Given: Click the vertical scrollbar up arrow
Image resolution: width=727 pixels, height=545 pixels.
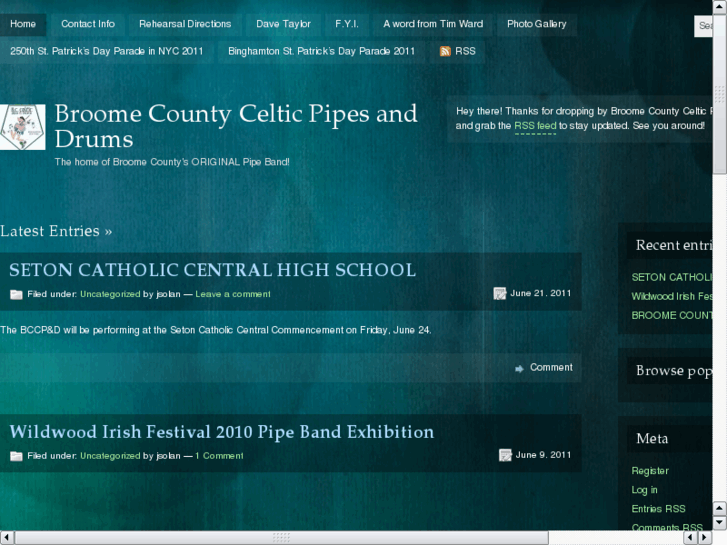Looking at the screenshot, I should [720, 7].
